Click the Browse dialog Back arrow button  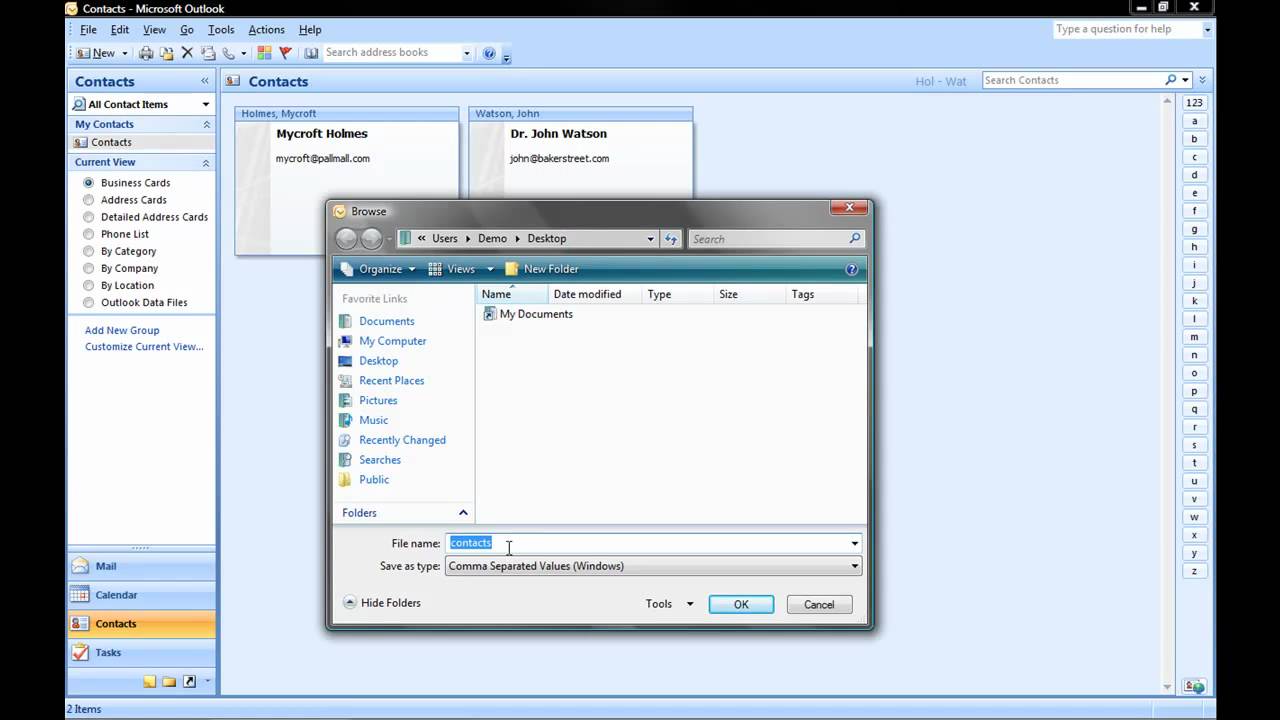pyautogui.click(x=346, y=238)
